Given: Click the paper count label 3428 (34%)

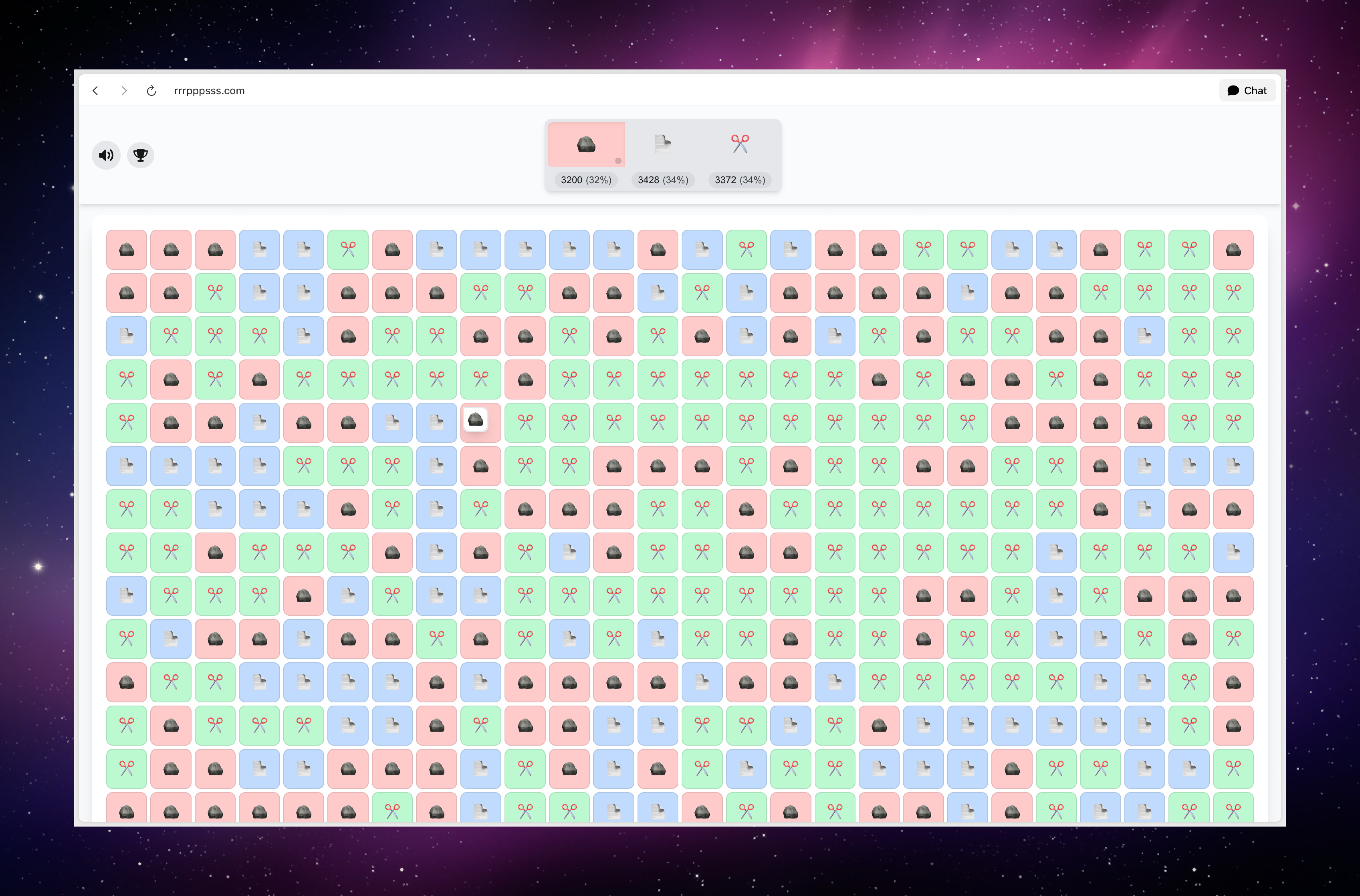Looking at the screenshot, I should click(x=662, y=179).
